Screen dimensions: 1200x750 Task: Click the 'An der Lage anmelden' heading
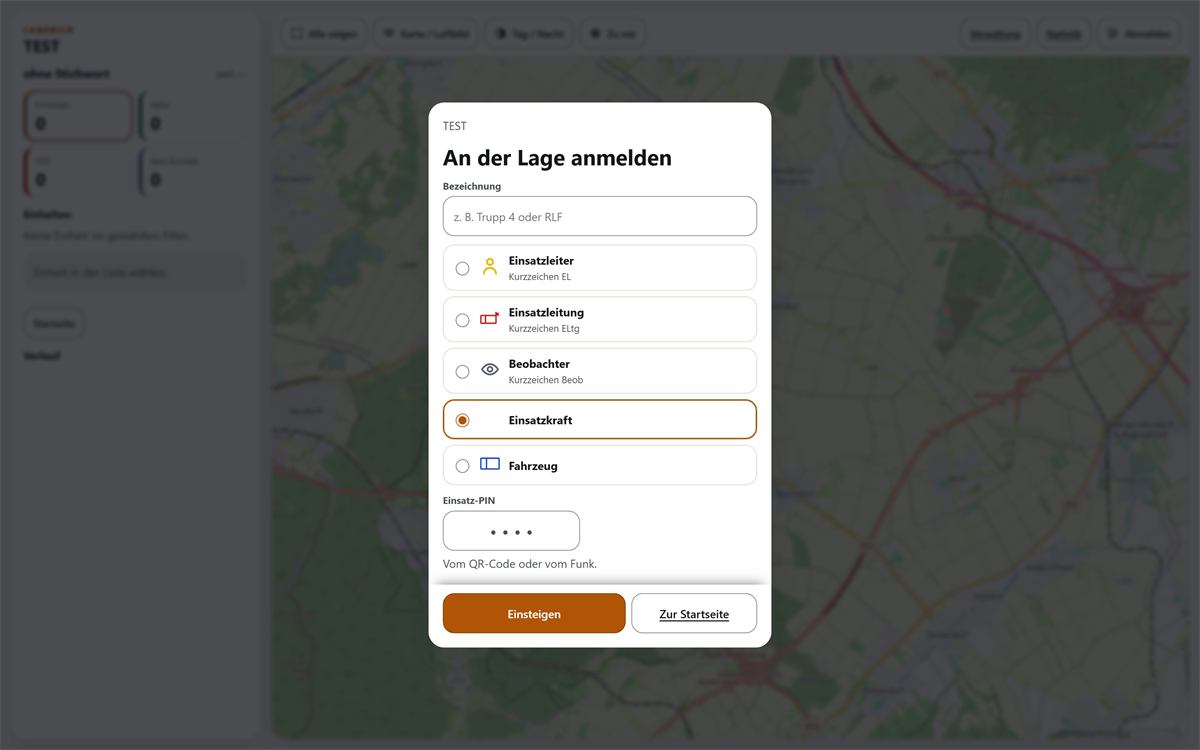point(557,158)
